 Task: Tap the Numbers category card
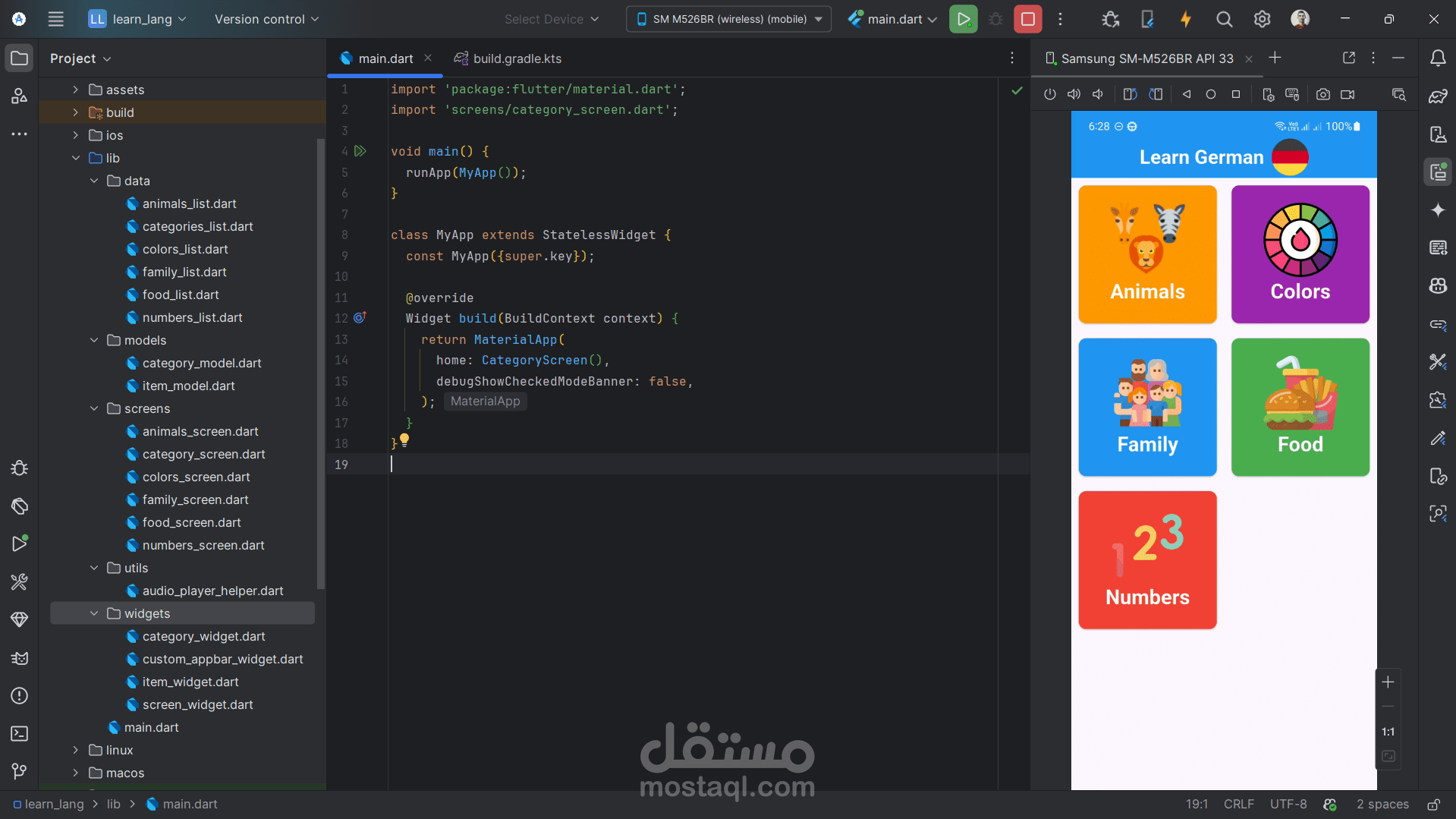1147,560
